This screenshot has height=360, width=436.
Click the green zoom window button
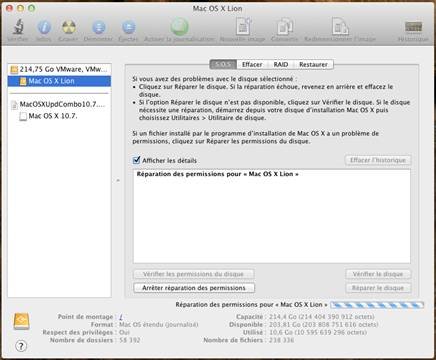pos(32,8)
